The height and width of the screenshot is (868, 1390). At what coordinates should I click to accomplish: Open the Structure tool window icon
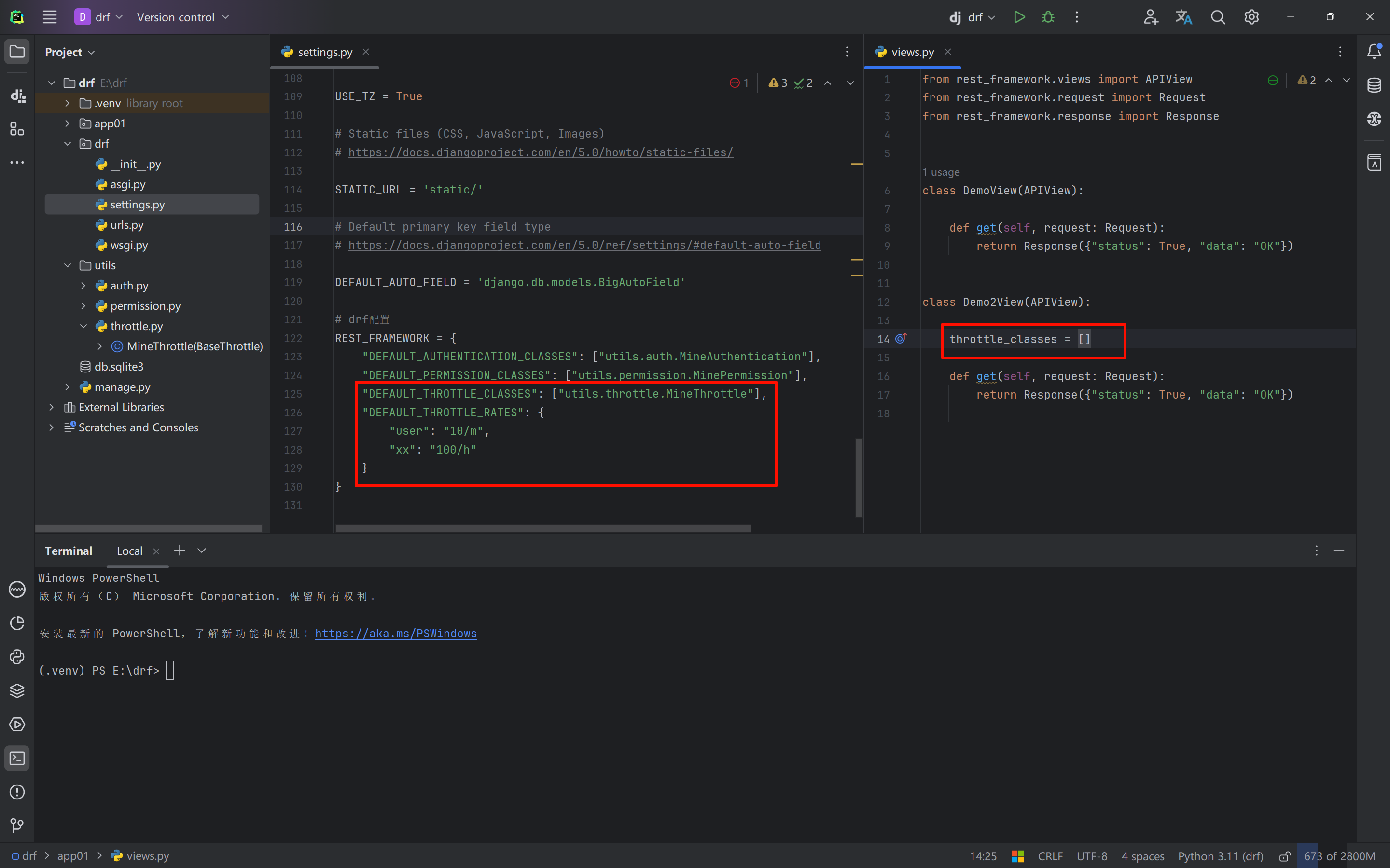(x=17, y=129)
